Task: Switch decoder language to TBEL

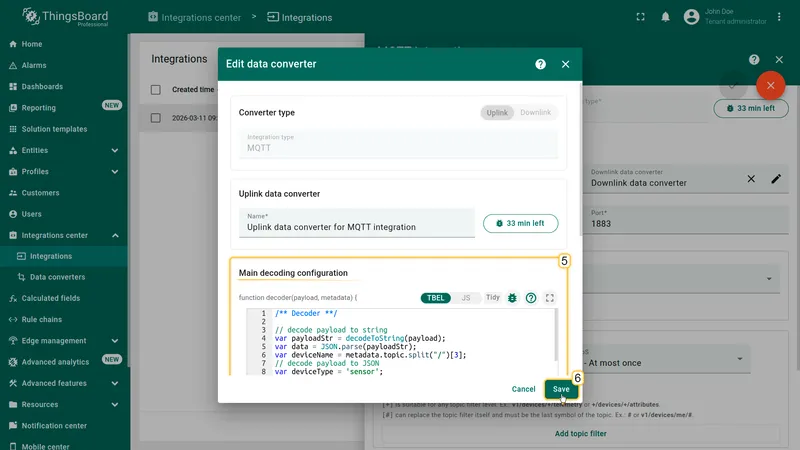Action: [x=435, y=298]
